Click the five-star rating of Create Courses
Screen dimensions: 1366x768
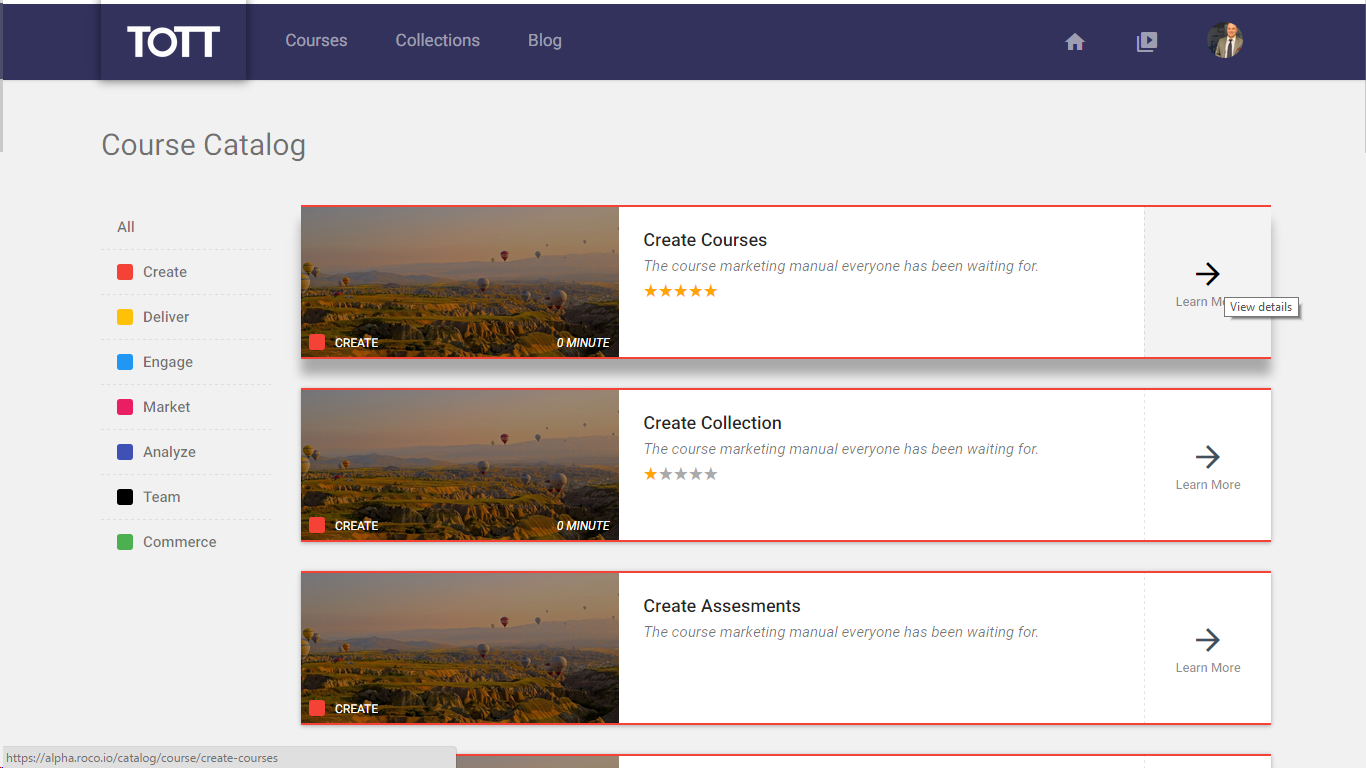680,291
